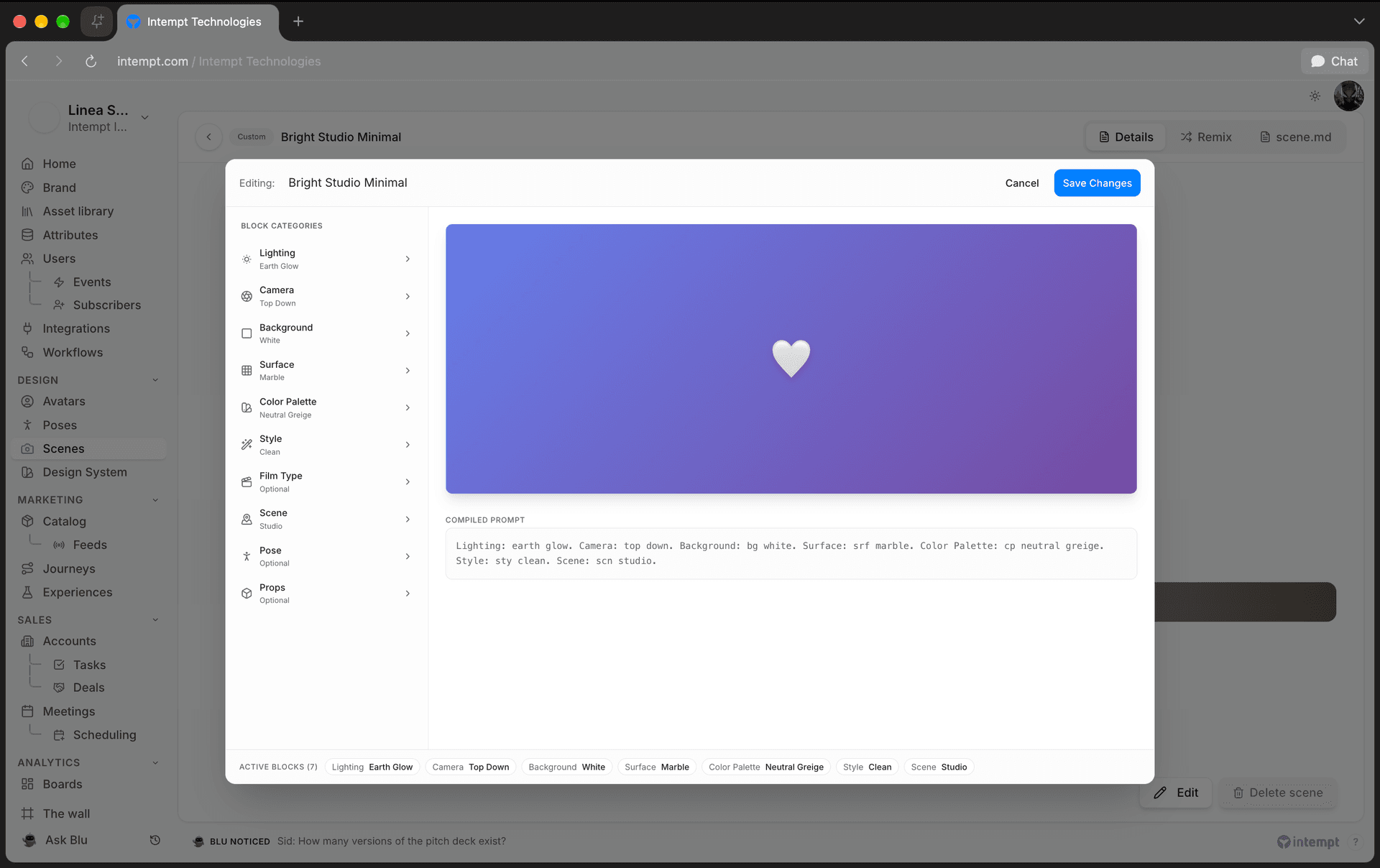Click the Props cube icon
The width and height of the screenshot is (1380, 868).
[x=247, y=594]
